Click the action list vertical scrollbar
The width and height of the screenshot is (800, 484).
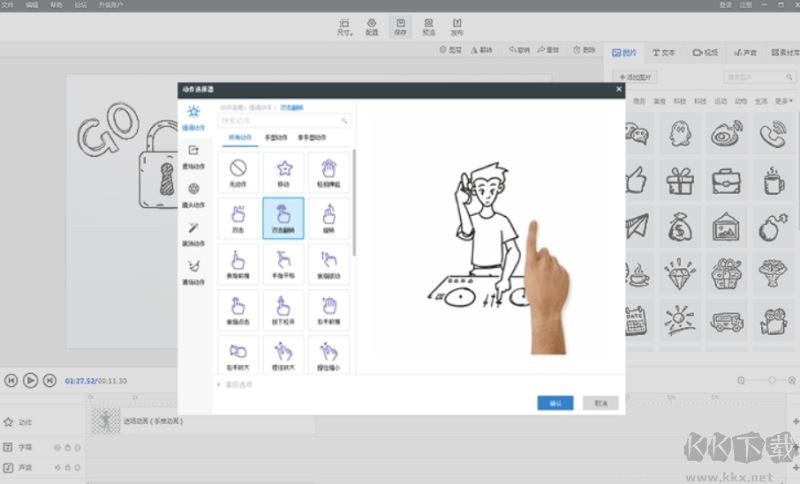coord(354,202)
